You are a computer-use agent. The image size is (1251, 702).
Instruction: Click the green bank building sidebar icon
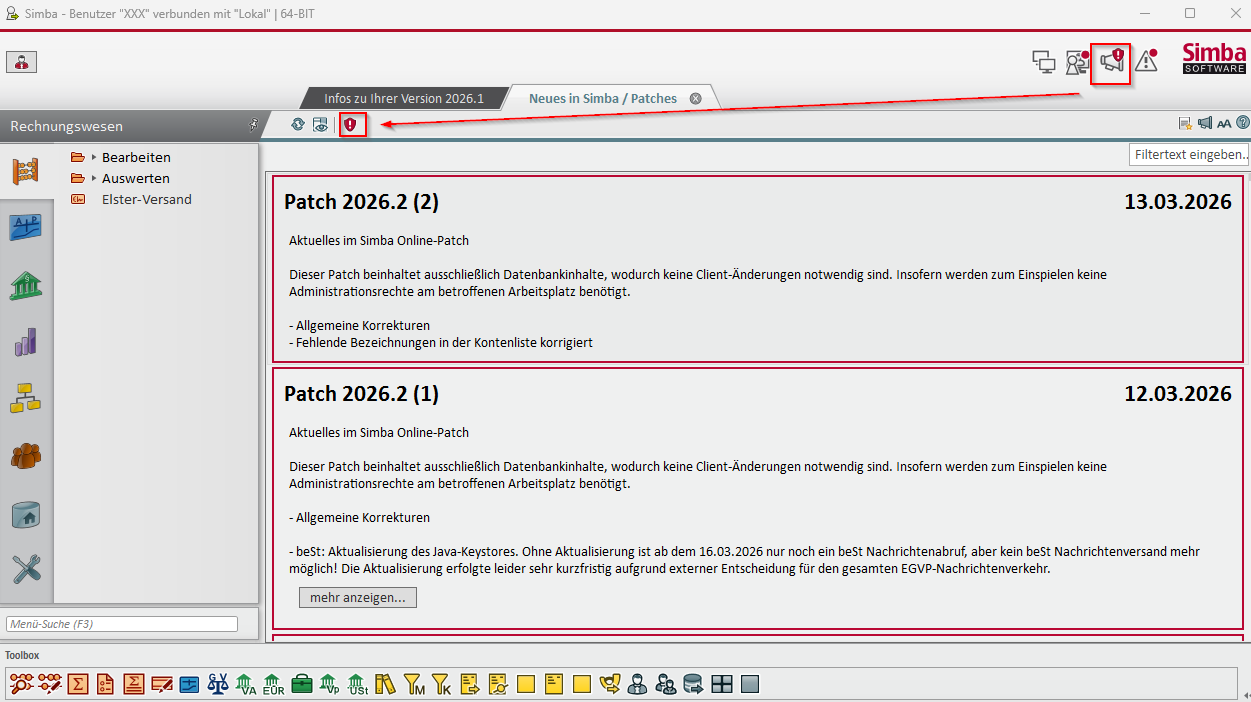click(x=26, y=286)
